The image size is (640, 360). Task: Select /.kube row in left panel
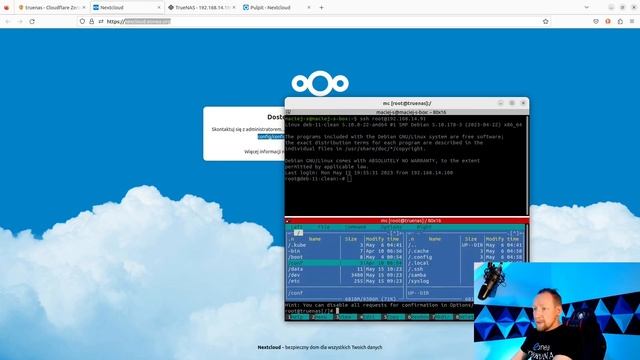point(345,245)
